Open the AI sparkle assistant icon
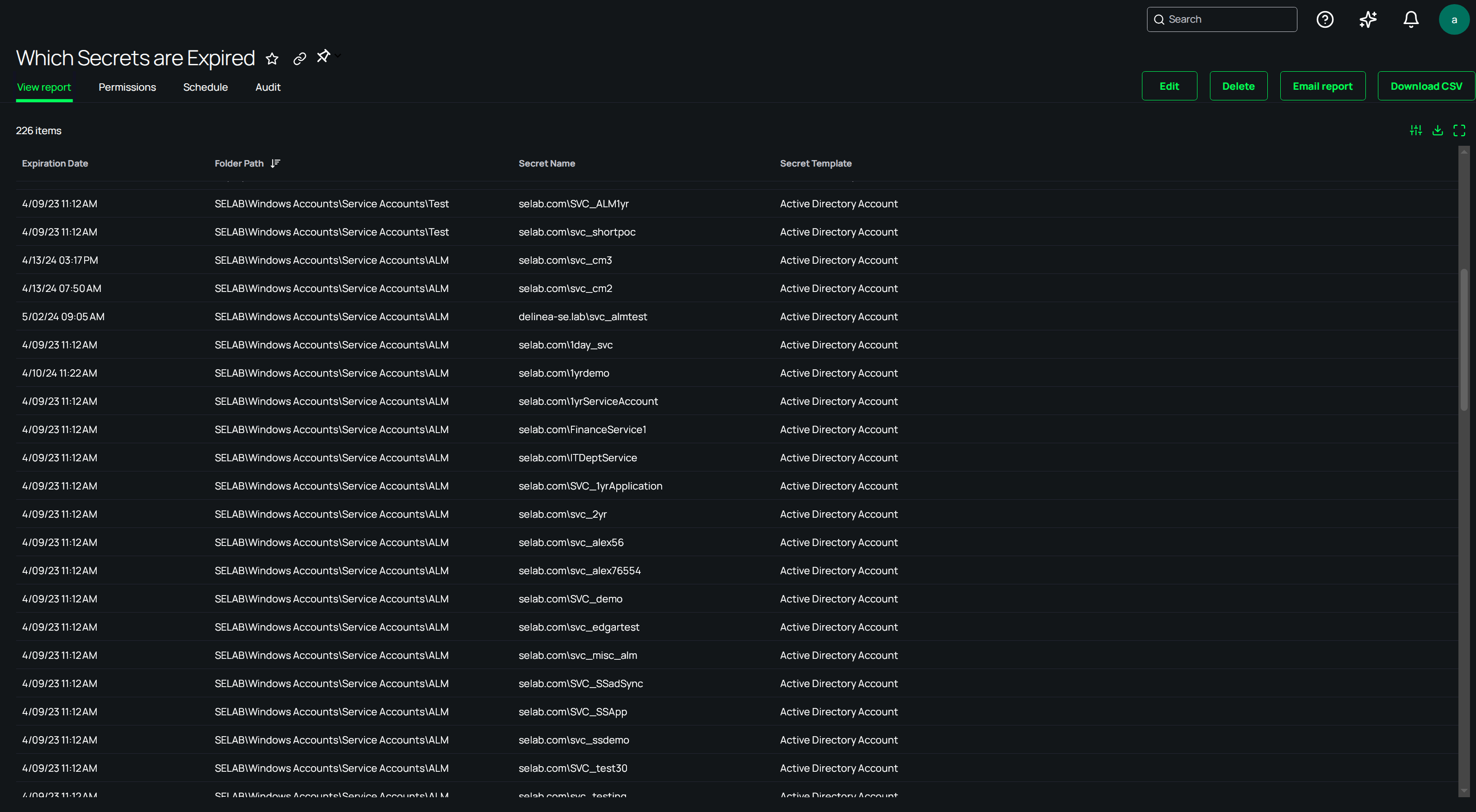 click(1368, 19)
